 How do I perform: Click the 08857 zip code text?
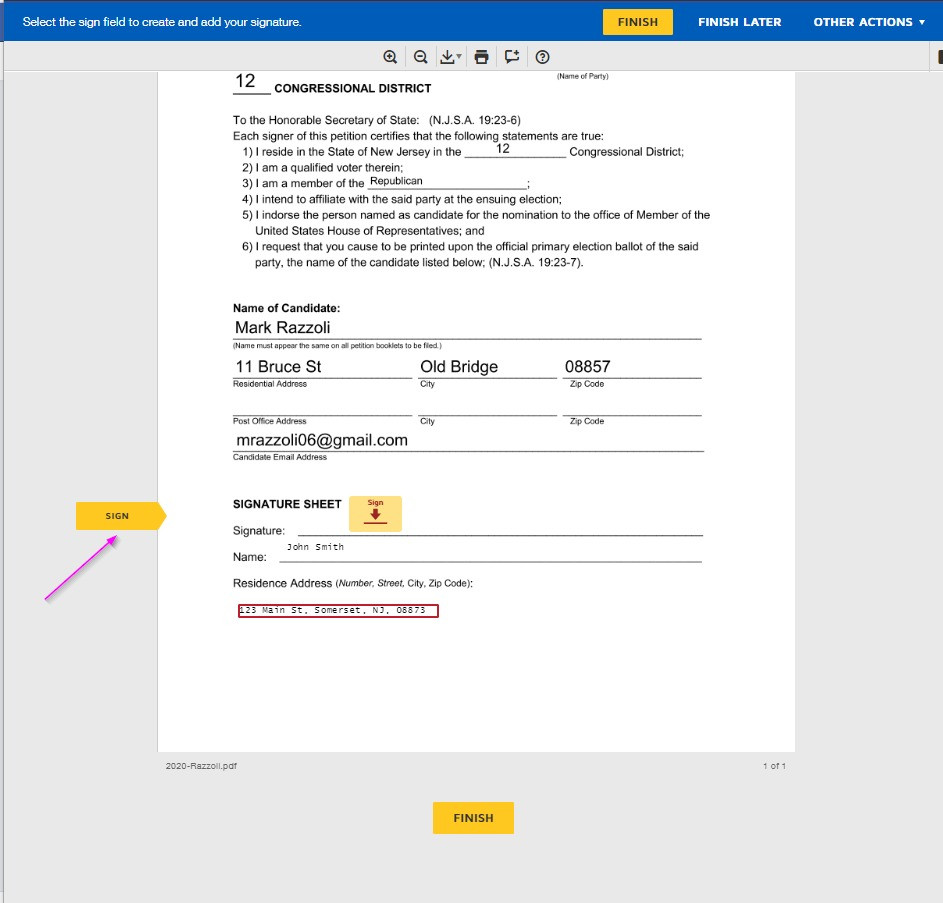tap(587, 366)
